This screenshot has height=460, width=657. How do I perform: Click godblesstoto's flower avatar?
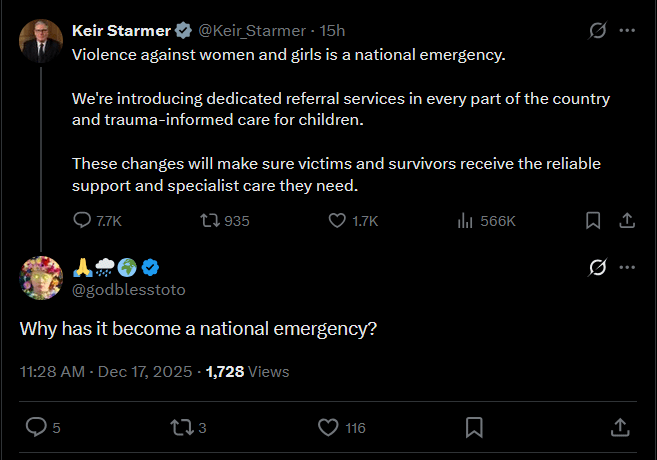tap(41, 277)
